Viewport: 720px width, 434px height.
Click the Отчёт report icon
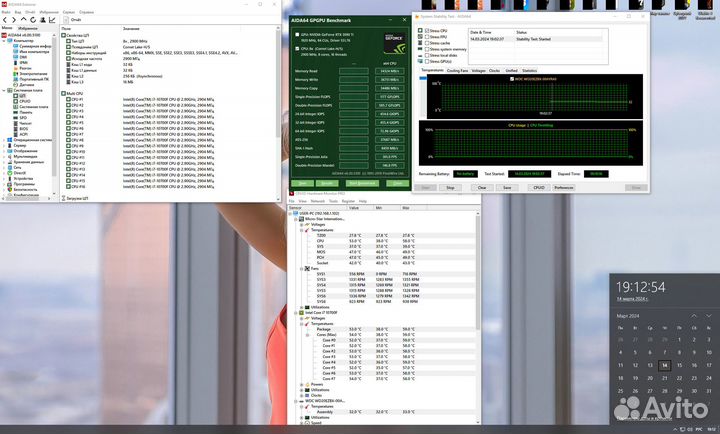point(66,20)
